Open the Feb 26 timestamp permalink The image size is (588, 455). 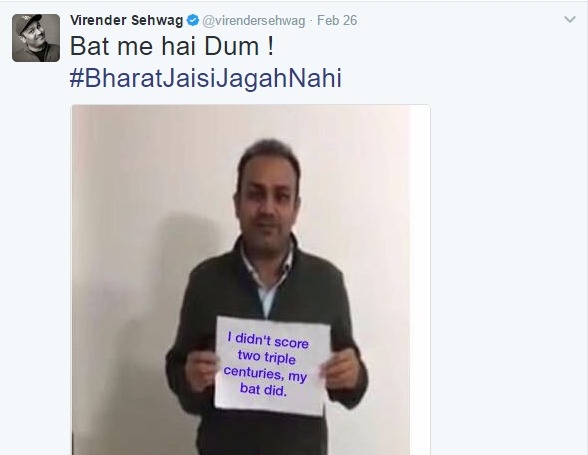(337, 20)
